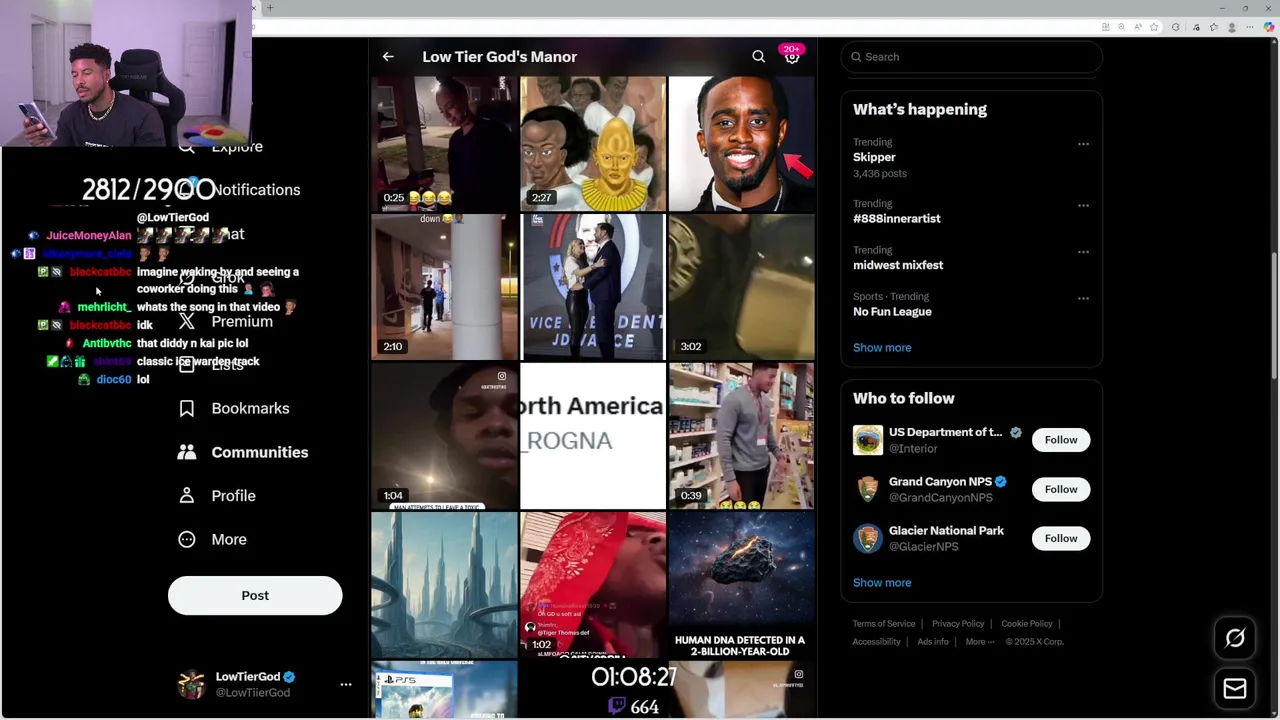This screenshot has width=1280, height=720.
Task: Open browser Settings and more dots
Action: pos(1249,27)
